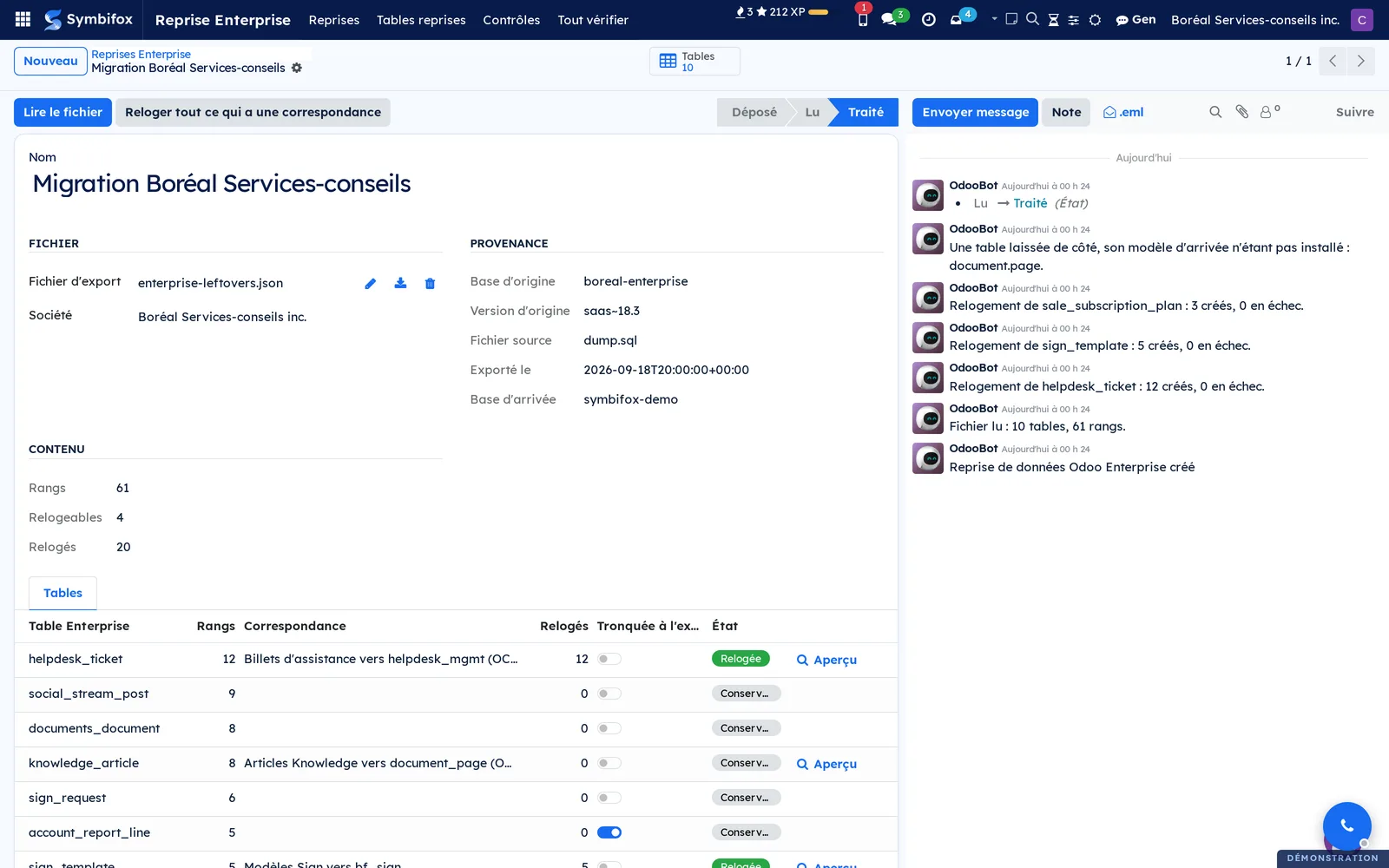1389x868 pixels.
Task: Go to next record arrow
Action: [x=1360, y=61]
